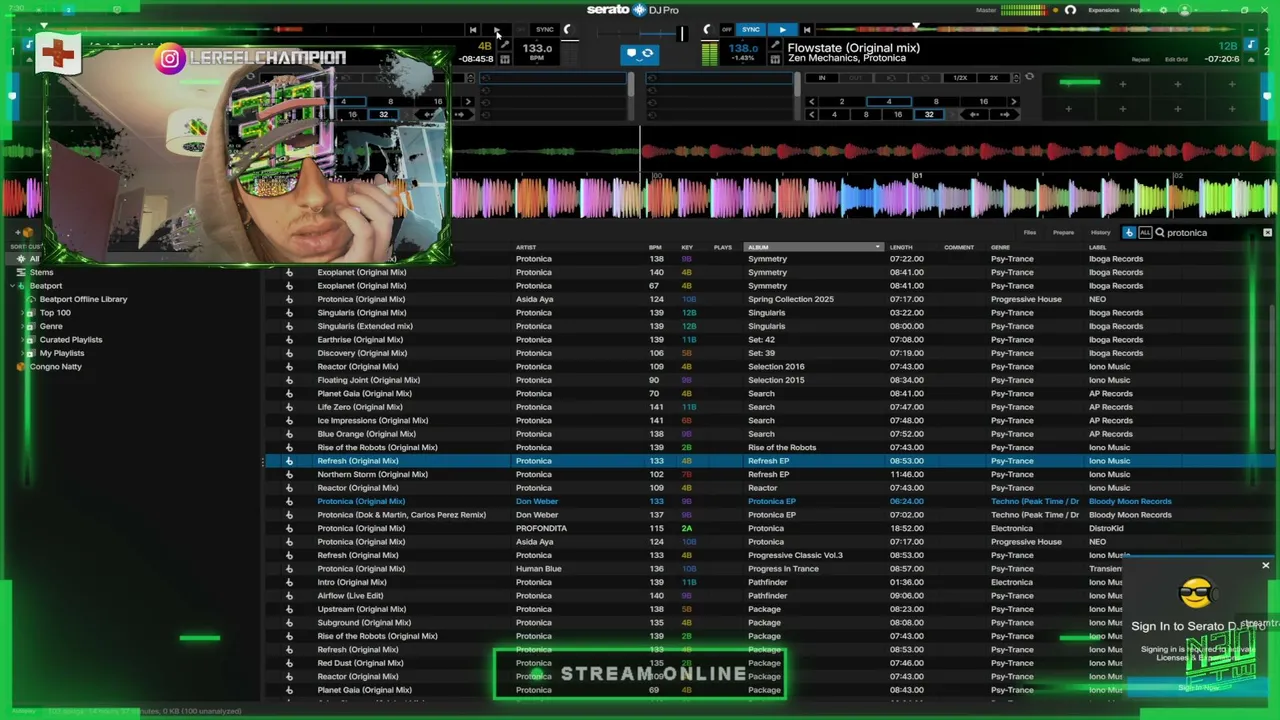This screenshot has height=720, width=1280.
Task: Click Stems icon in sidebar
Action: tap(21, 272)
